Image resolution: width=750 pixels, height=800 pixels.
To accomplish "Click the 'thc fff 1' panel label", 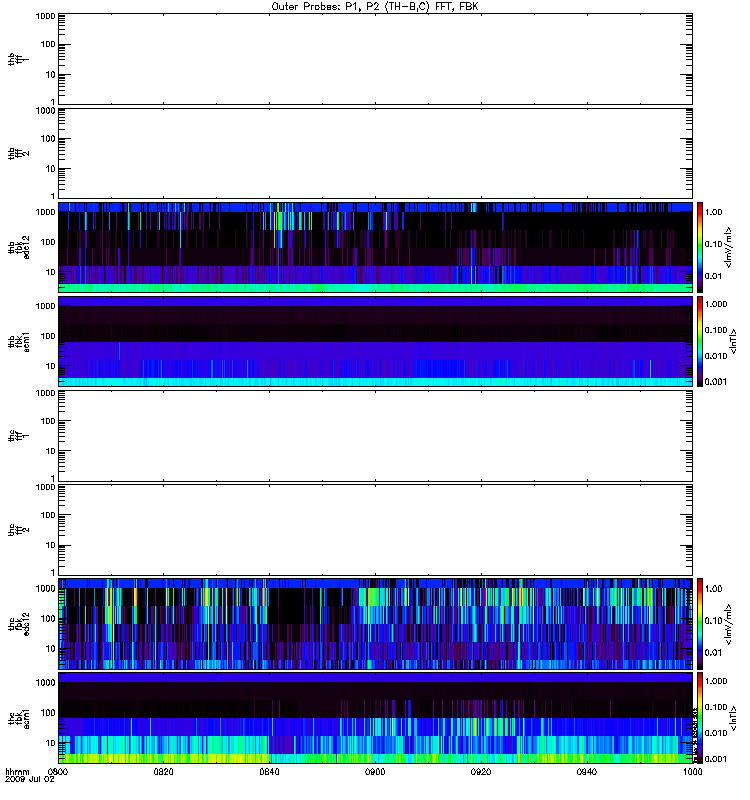I will pos(18,436).
